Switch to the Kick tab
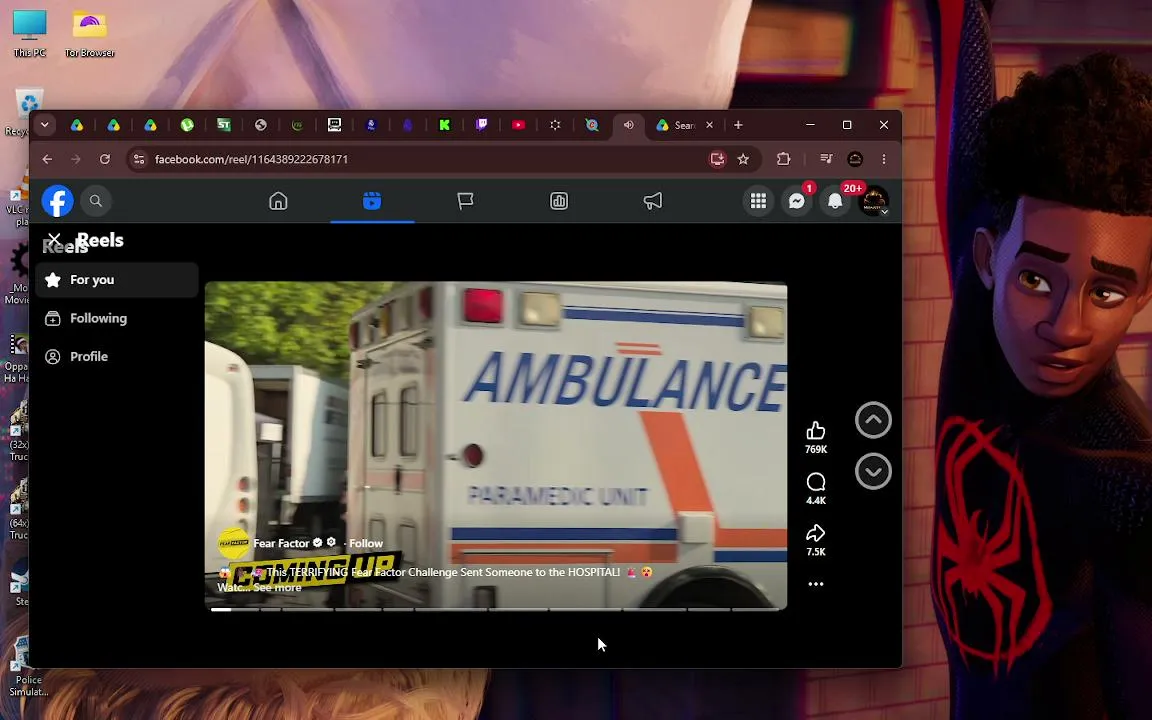The height and width of the screenshot is (720, 1152). [x=444, y=125]
